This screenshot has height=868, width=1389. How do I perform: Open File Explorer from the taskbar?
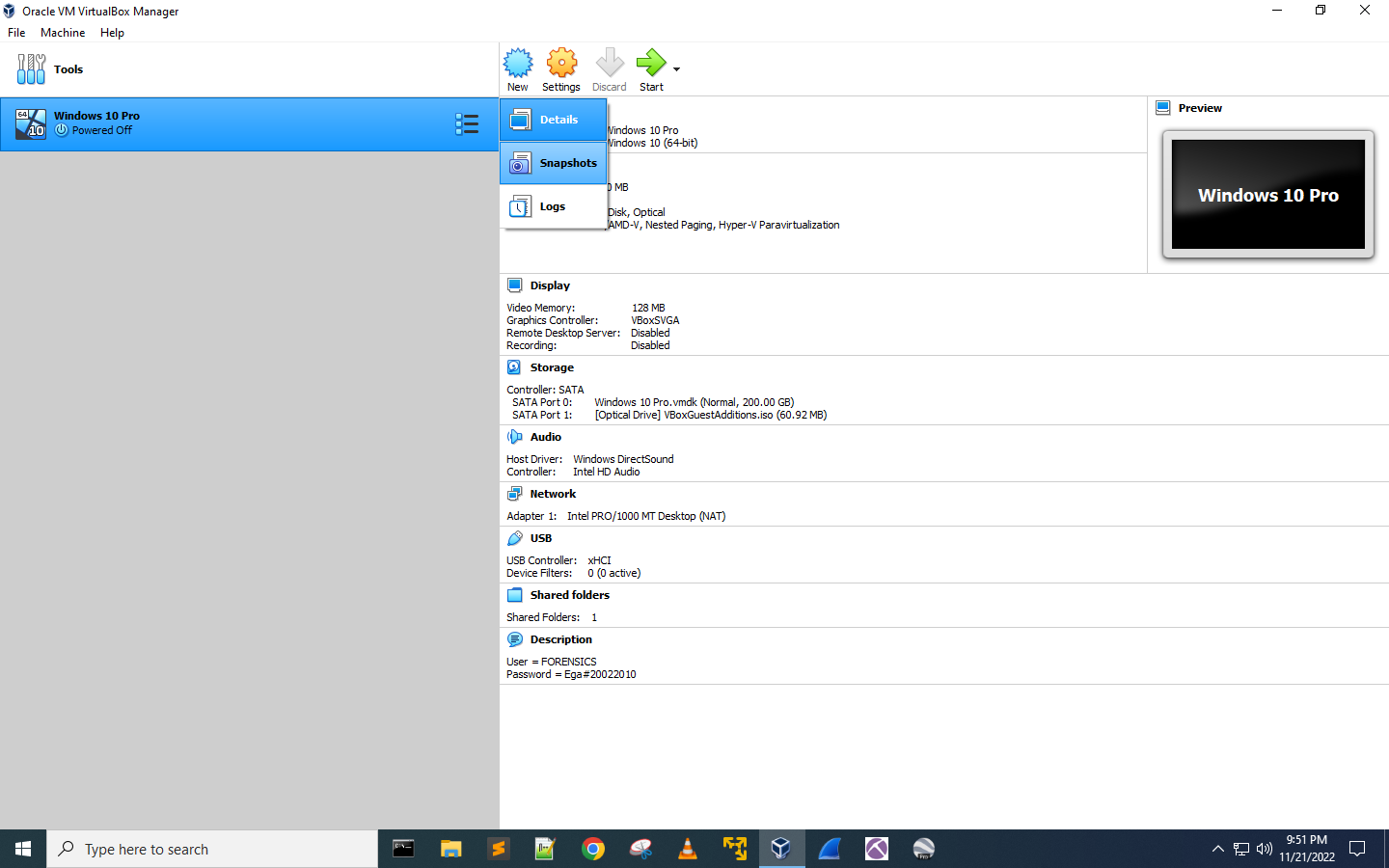point(450,849)
